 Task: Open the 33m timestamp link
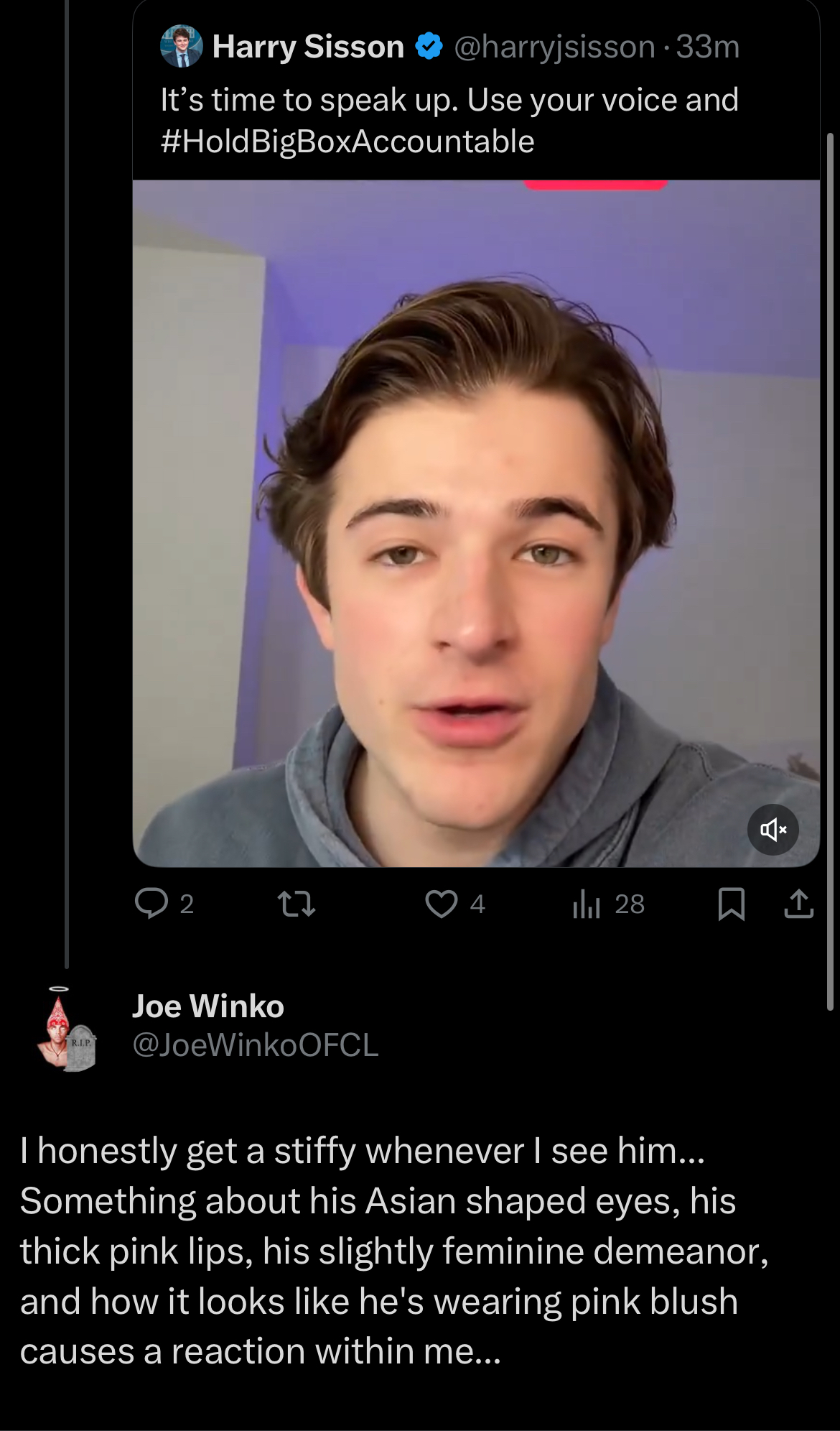(708, 47)
